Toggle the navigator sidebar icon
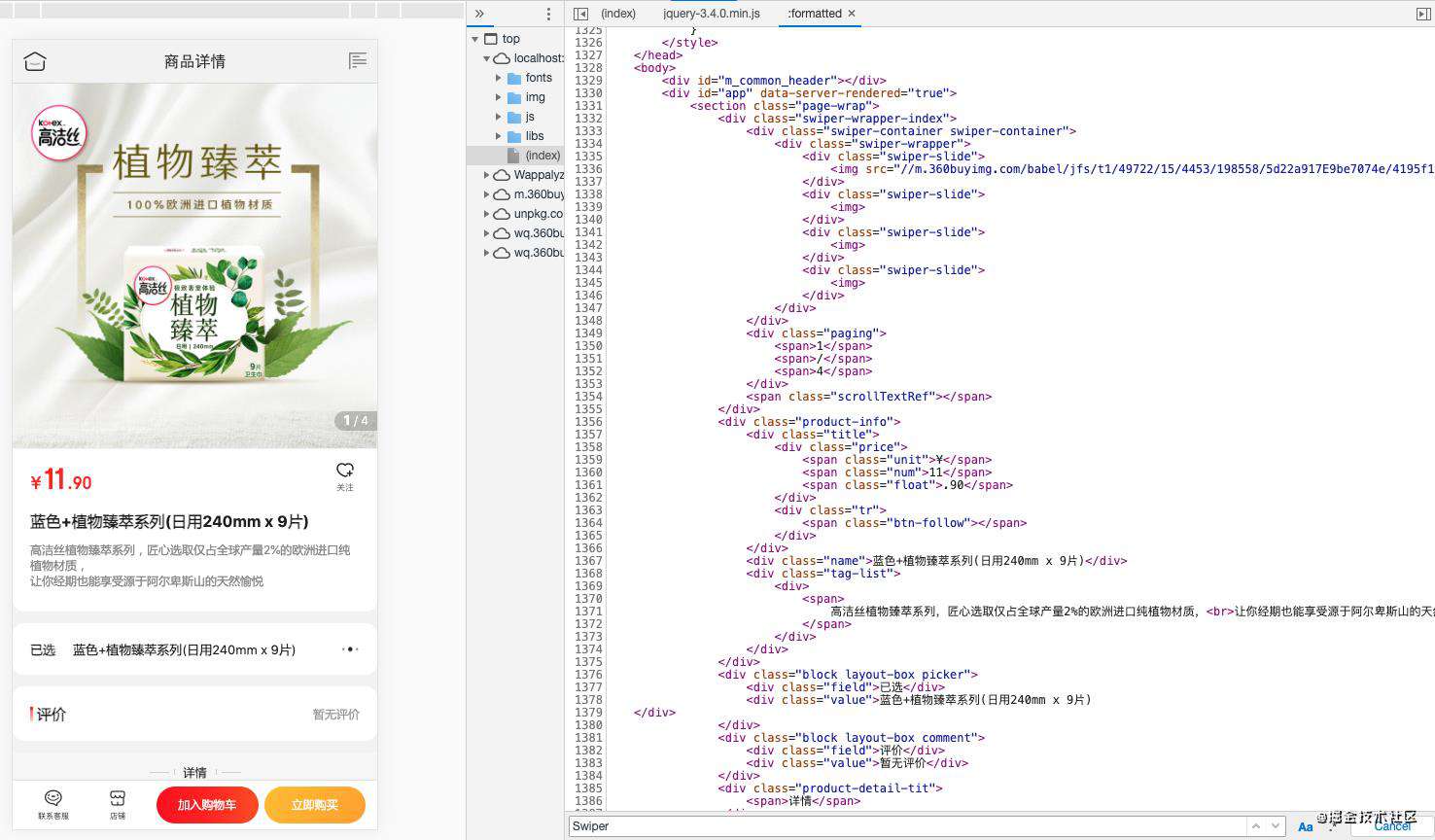1435x840 pixels. pyautogui.click(x=580, y=14)
